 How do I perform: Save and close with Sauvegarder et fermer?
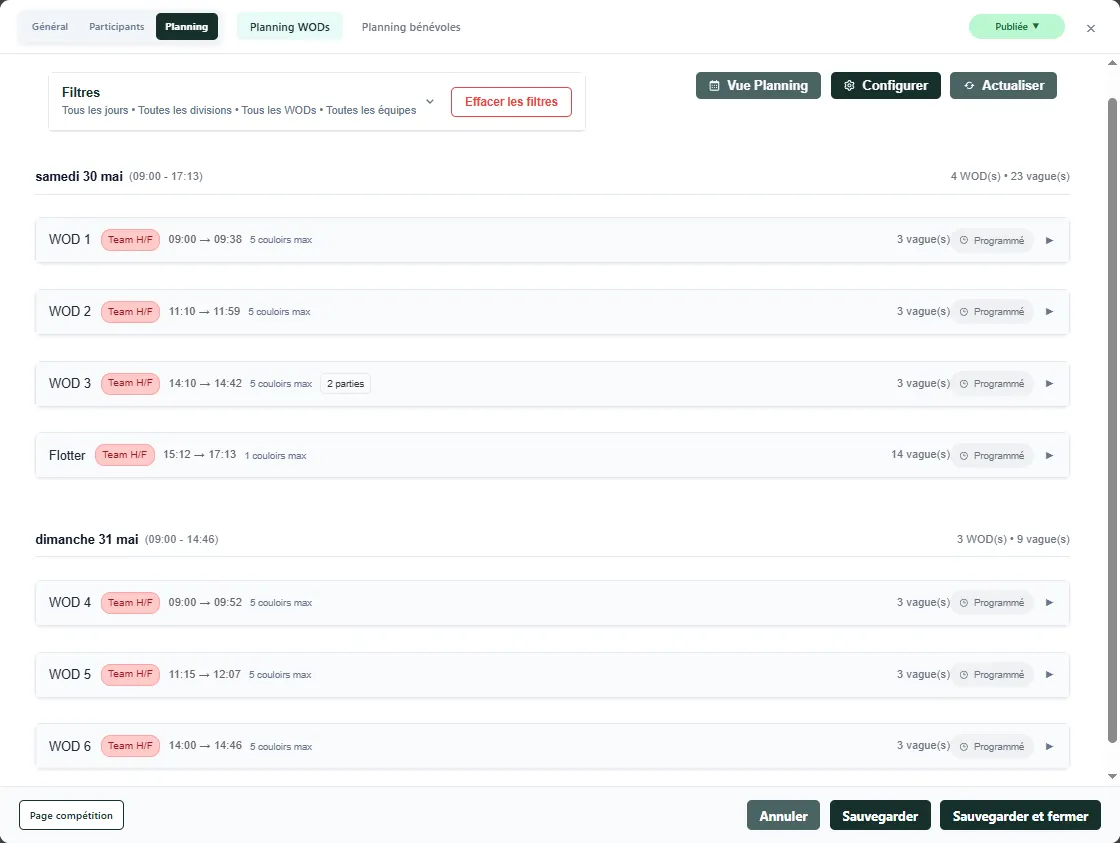(1020, 815)
